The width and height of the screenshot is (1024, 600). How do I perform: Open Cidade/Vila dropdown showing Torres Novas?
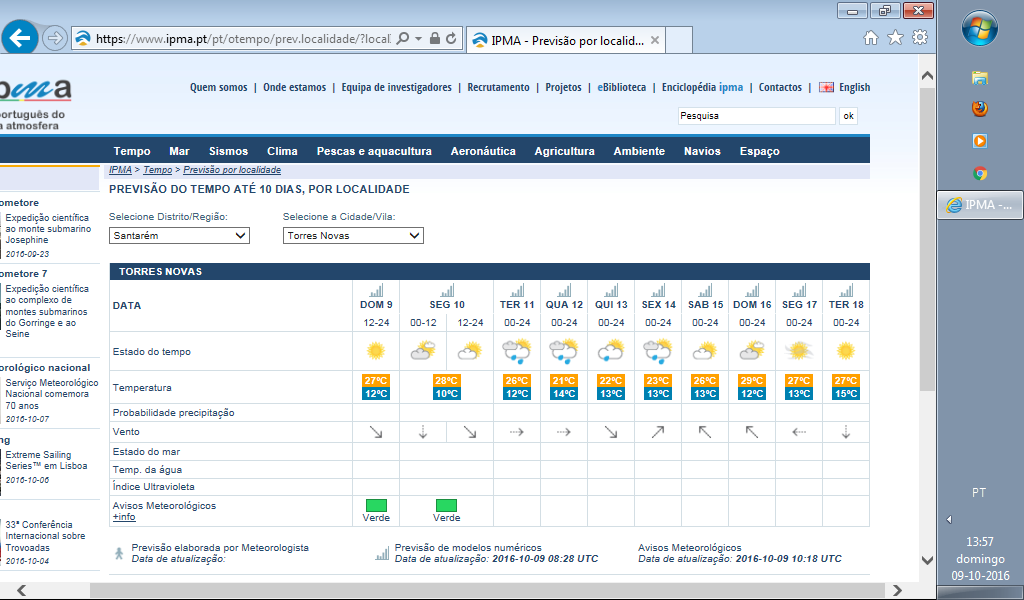click(353, 236)
